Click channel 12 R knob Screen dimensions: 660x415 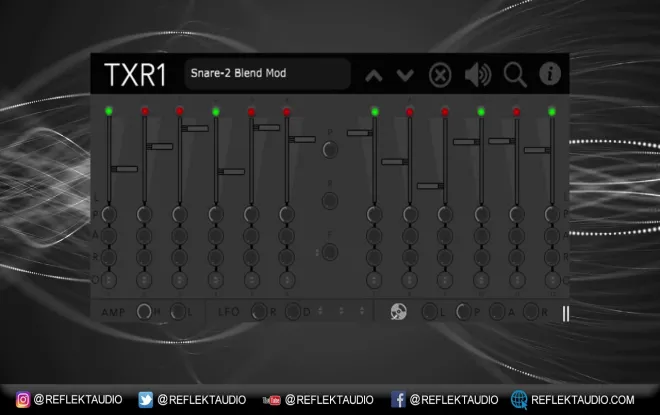tap(552, 257)
